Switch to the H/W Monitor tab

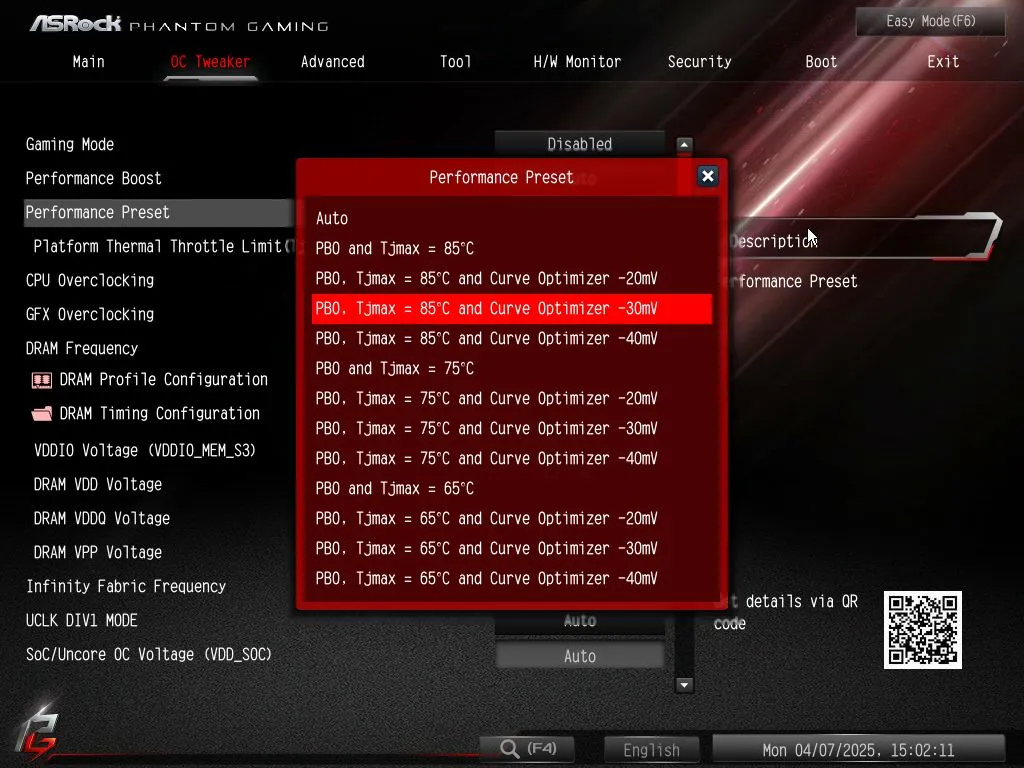click(x=577, y=61)
